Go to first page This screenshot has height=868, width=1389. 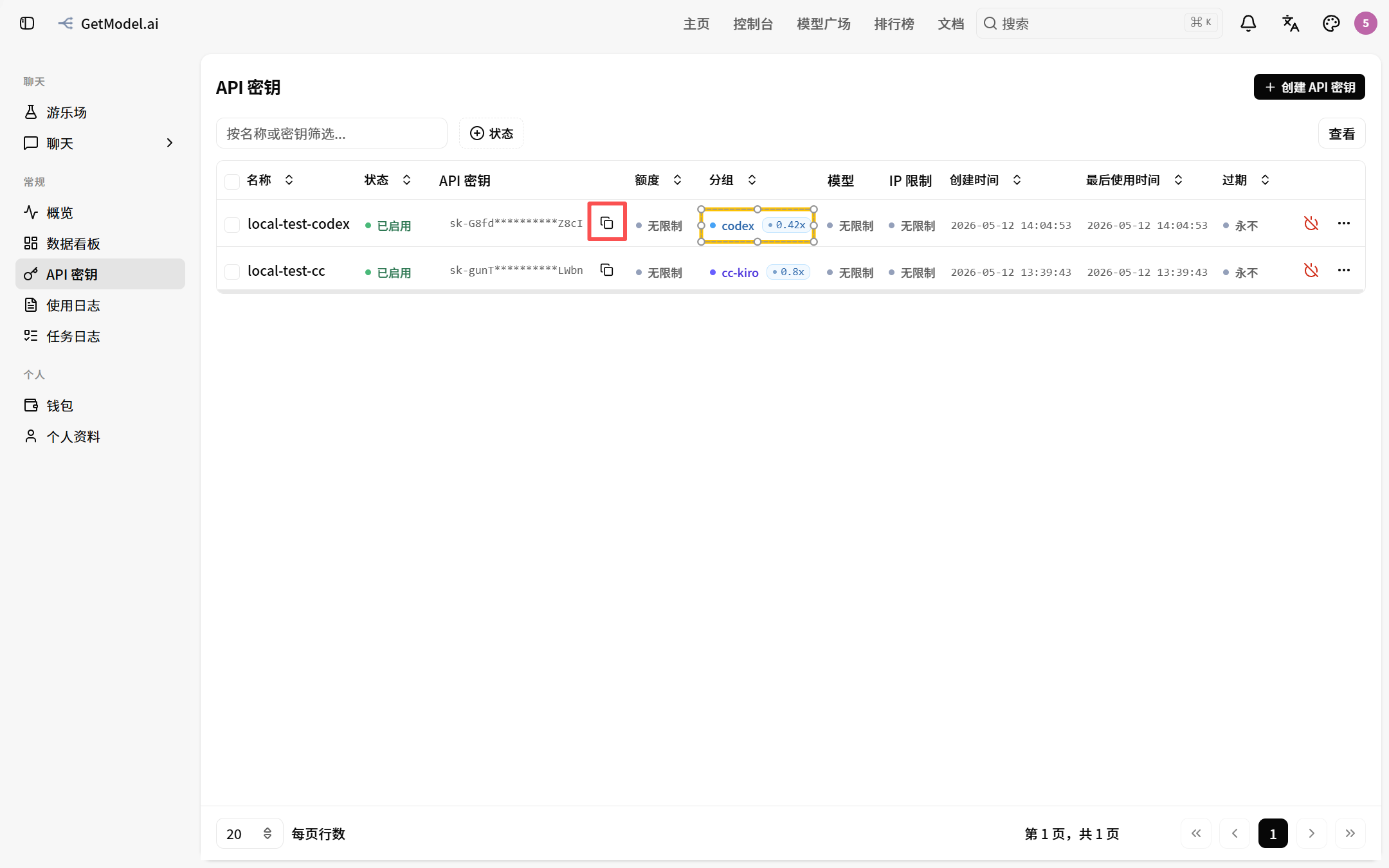point(1196,833)
